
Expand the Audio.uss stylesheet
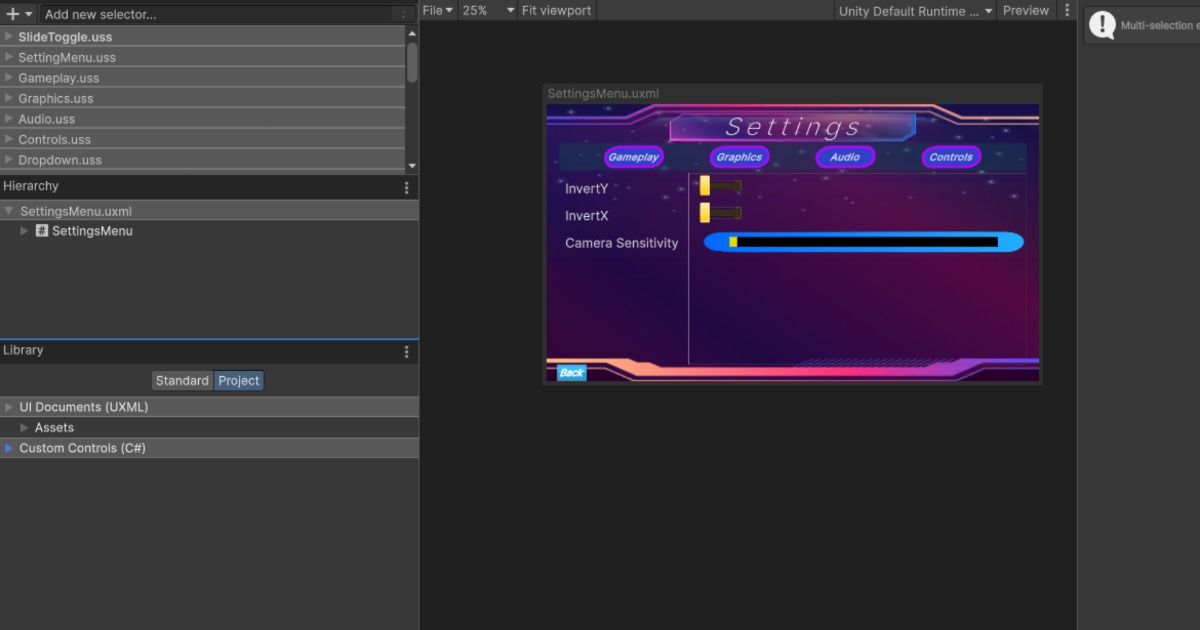click(x=8, y=118)
